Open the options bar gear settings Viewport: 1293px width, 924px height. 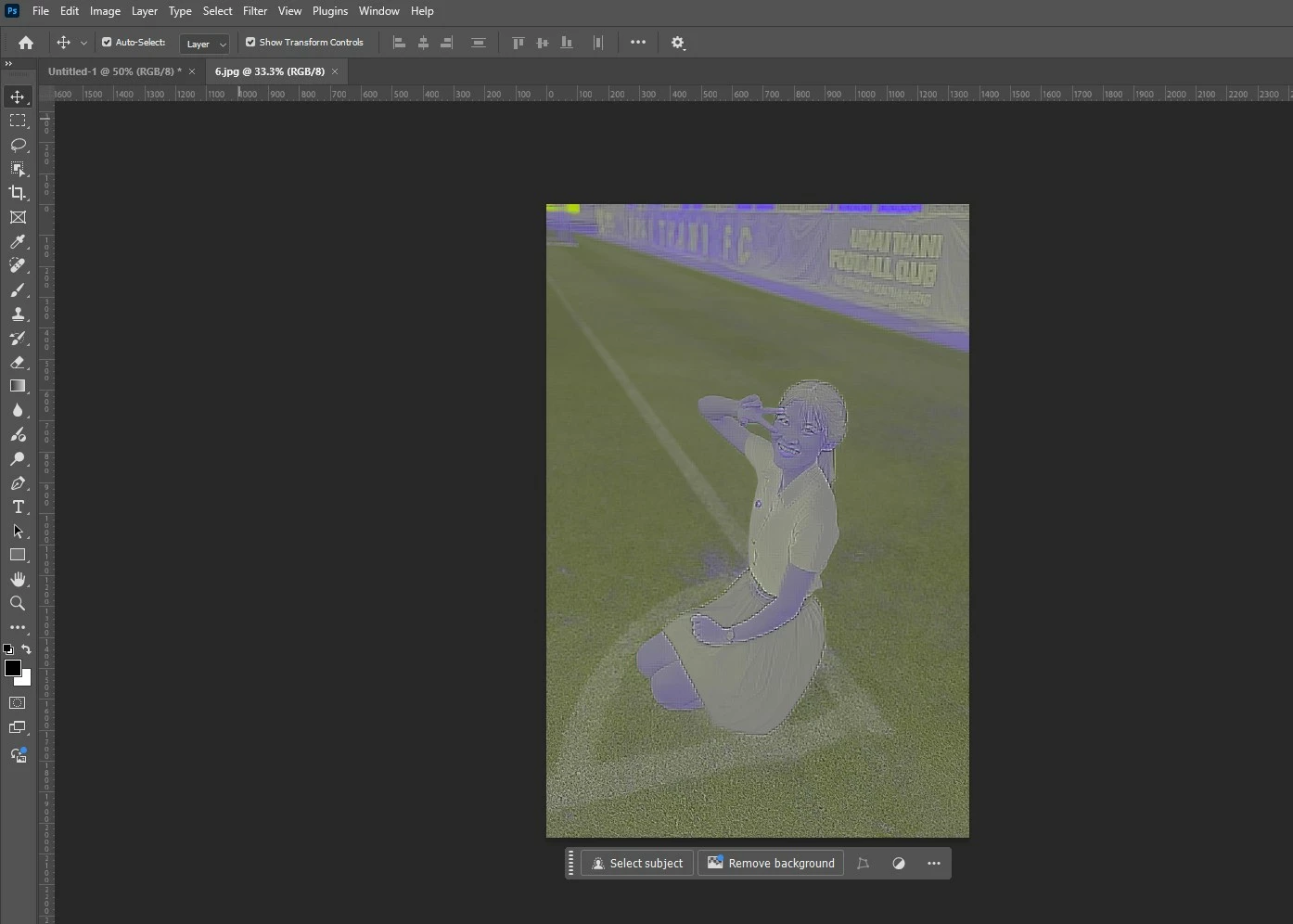pos(678,43)
